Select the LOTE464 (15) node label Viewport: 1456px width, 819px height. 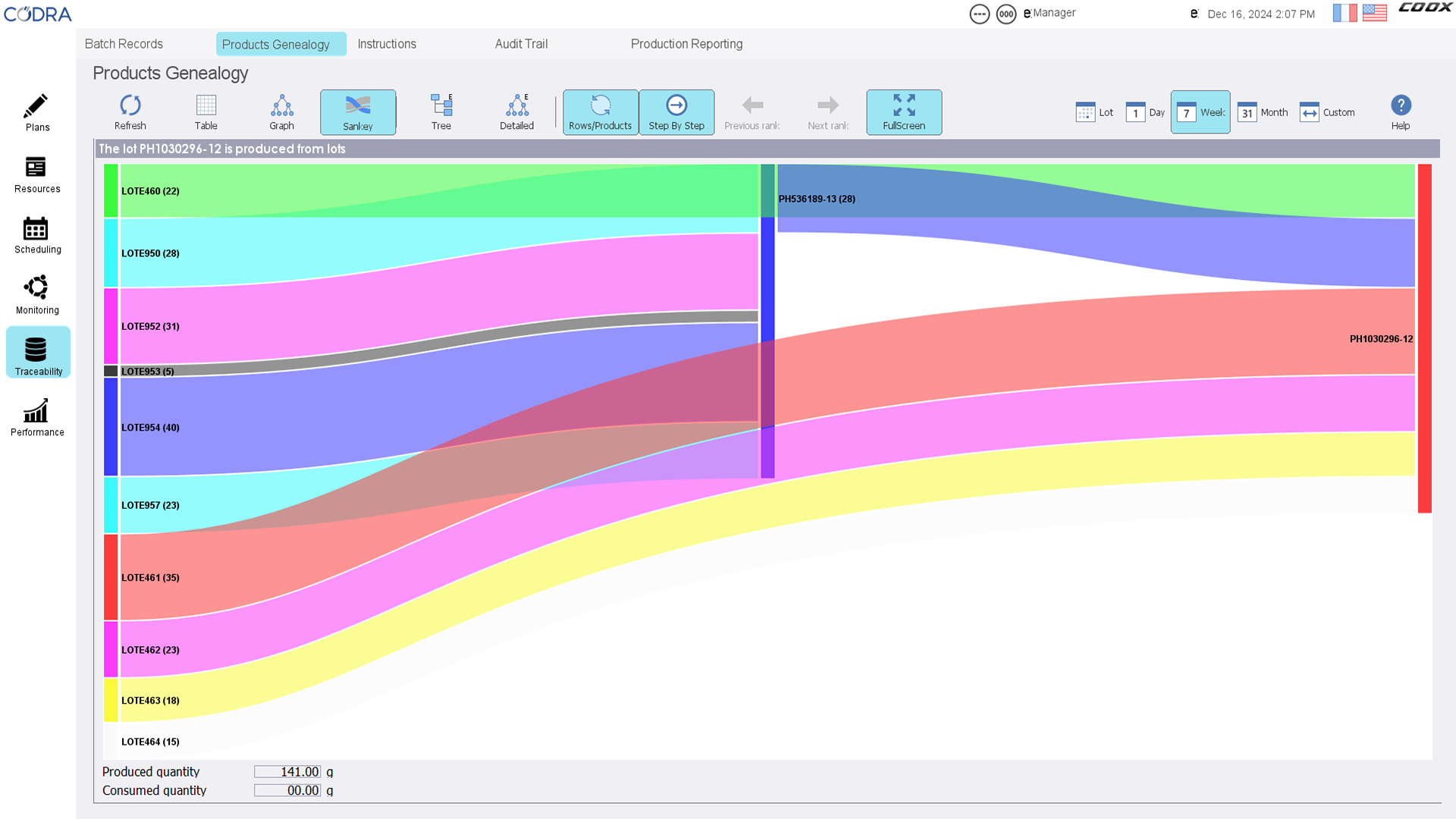click(150, 742)
